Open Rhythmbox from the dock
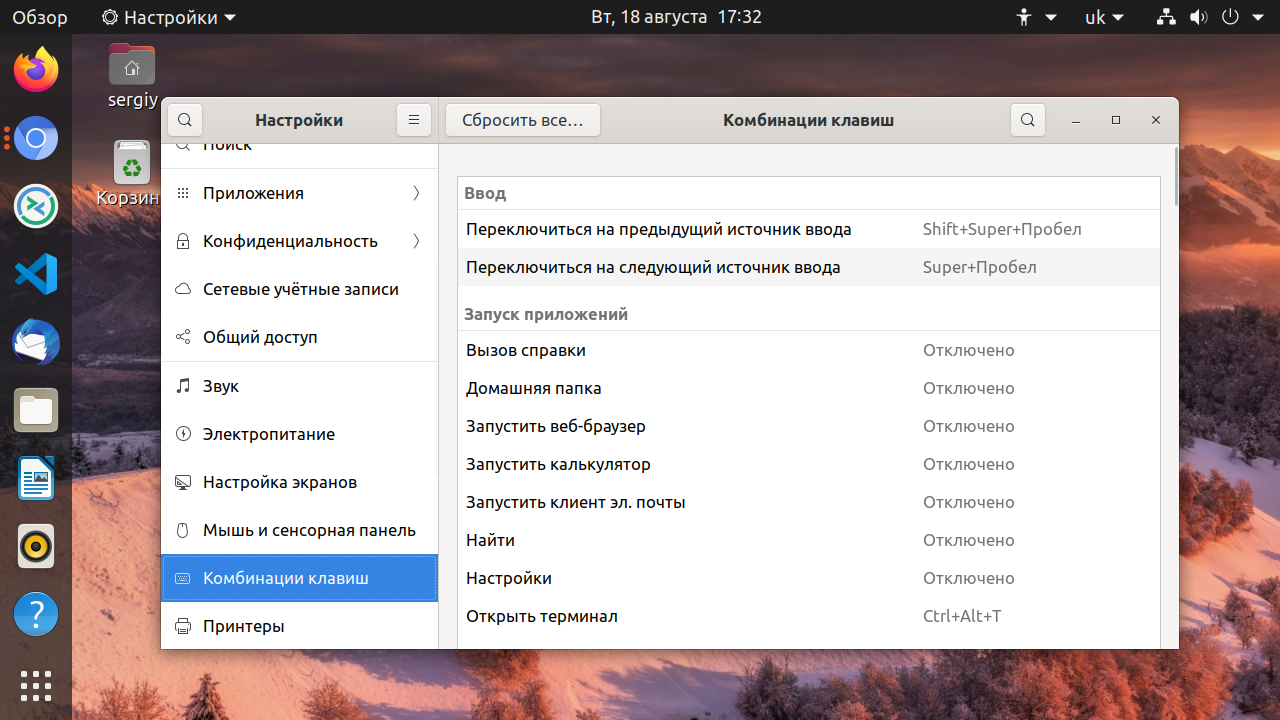The width and height of the screenshot is (1280, 720). [x=36, y=546]
